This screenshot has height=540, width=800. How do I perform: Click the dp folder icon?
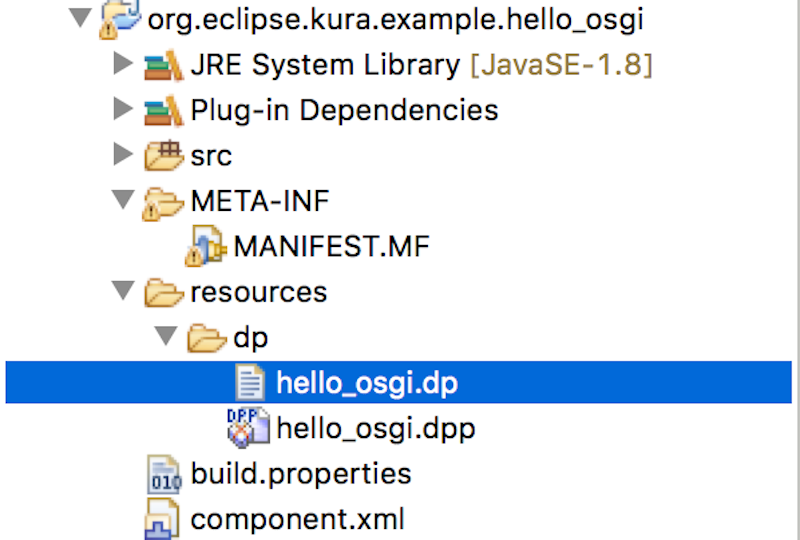pyautogui.click(x=206, y=338)
